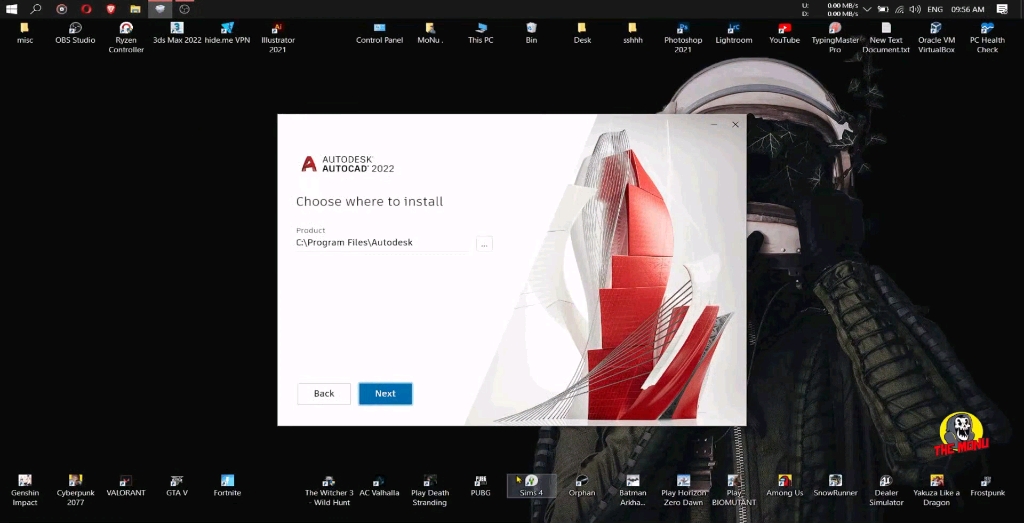Screen dimensions: 1024x523
Task: Open the volume control in system tray
Action: 916,9
